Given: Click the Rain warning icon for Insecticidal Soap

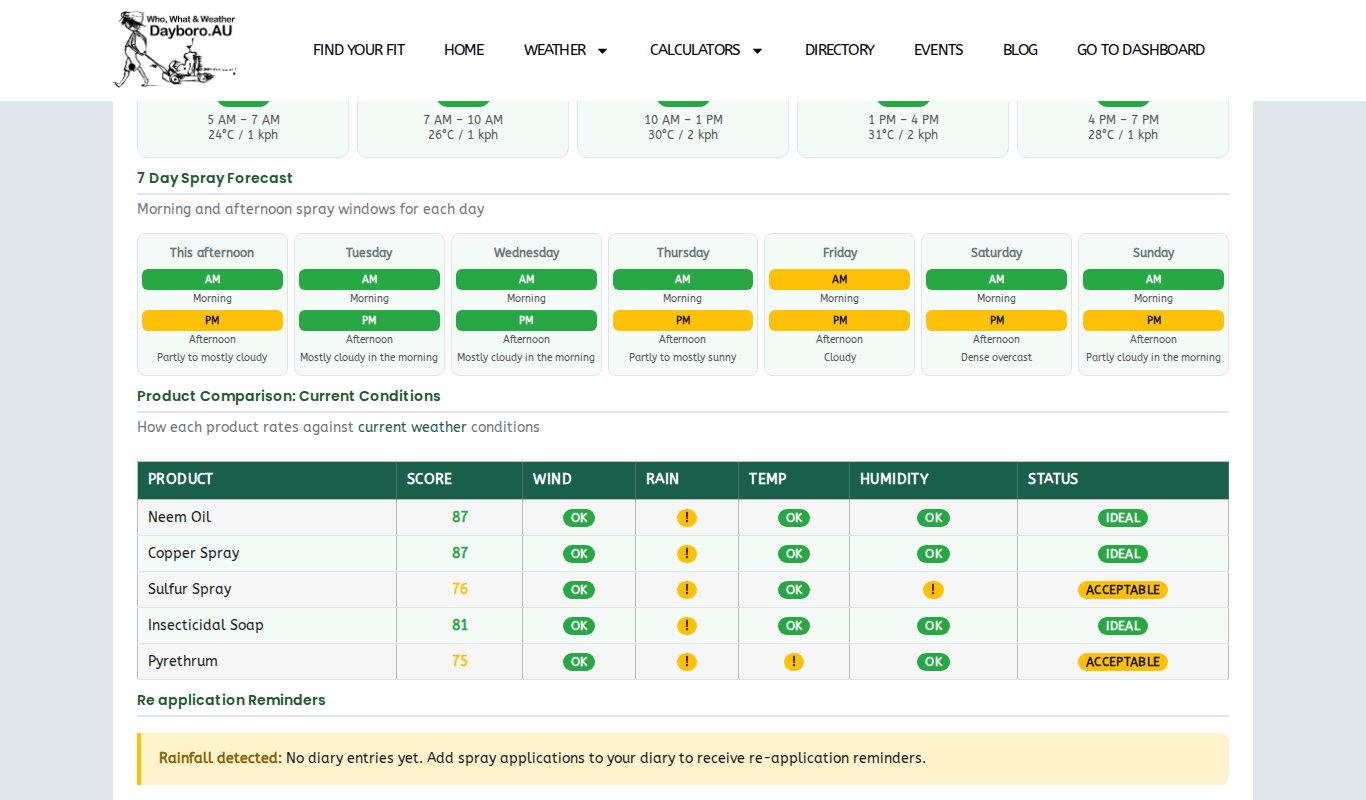Looking at the screenshot, I should (x=687, y=626).
